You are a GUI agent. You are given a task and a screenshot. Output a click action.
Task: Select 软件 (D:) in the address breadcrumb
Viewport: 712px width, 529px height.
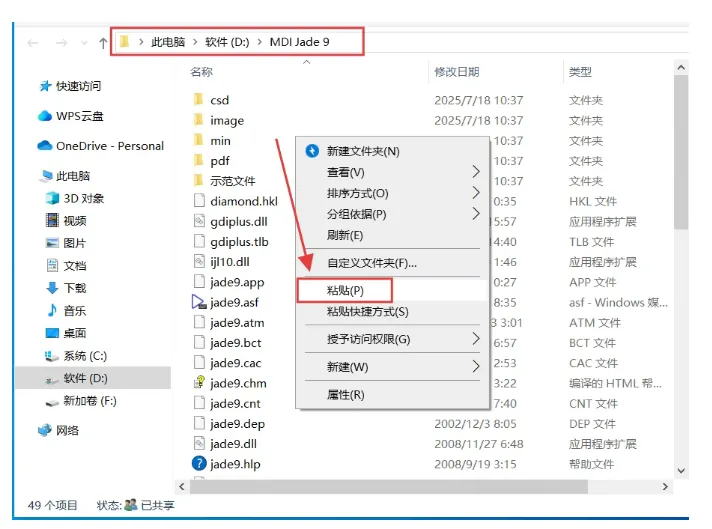(227, 42)
